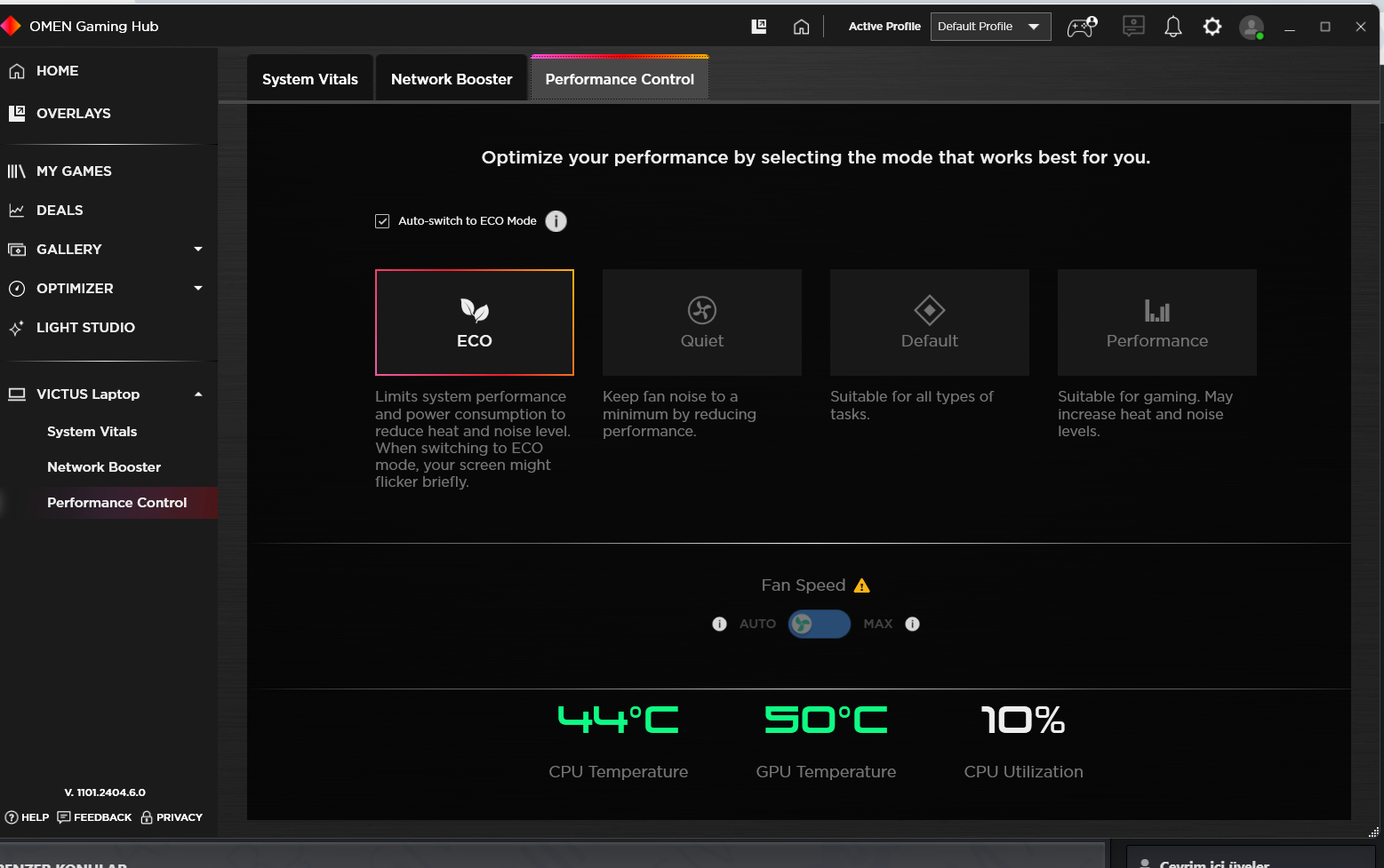
Task: Open Network Booster in sidebar
Action: point(104,467)
